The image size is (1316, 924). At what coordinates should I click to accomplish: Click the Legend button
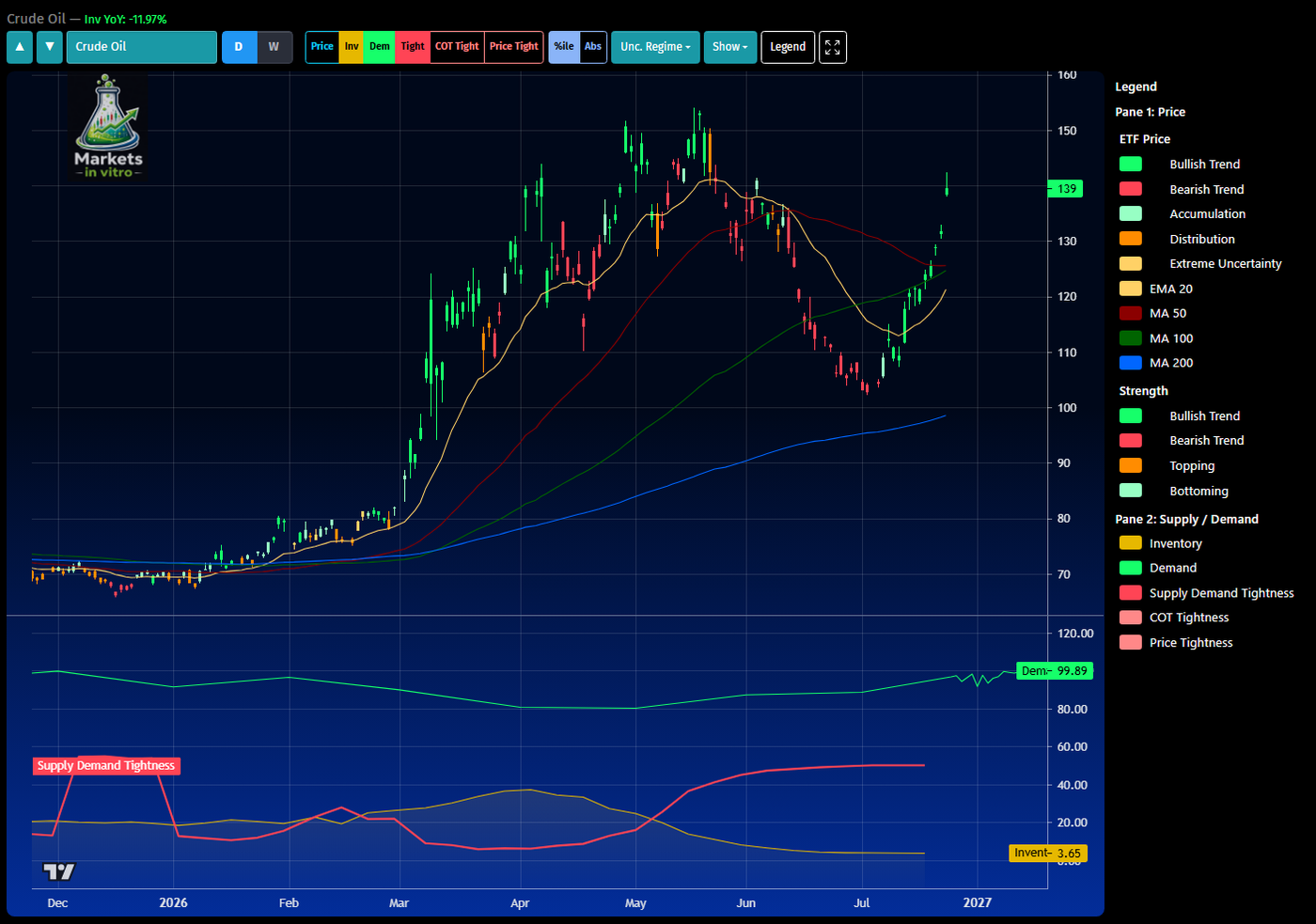(x=788, y=47)
